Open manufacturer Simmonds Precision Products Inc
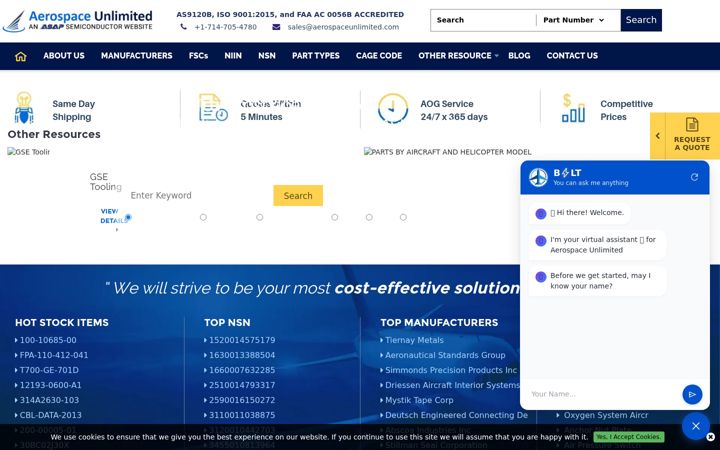The image size is (720, 450). [x=451, y=370]
